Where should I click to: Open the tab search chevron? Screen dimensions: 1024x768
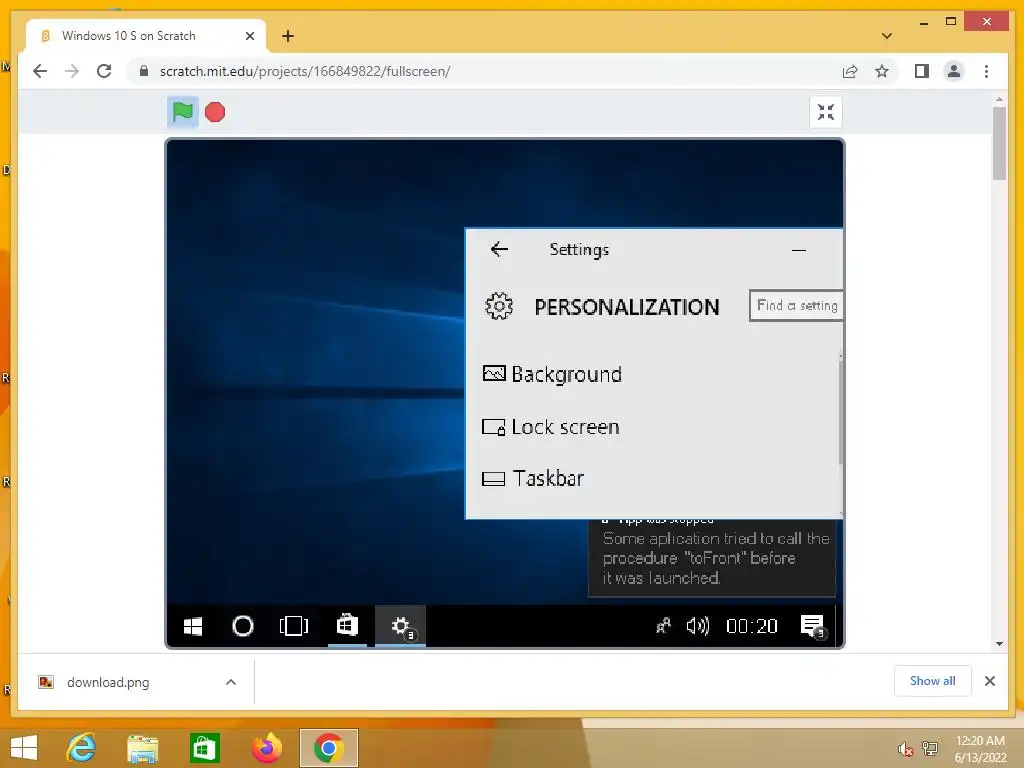click(x=886, y=36)
